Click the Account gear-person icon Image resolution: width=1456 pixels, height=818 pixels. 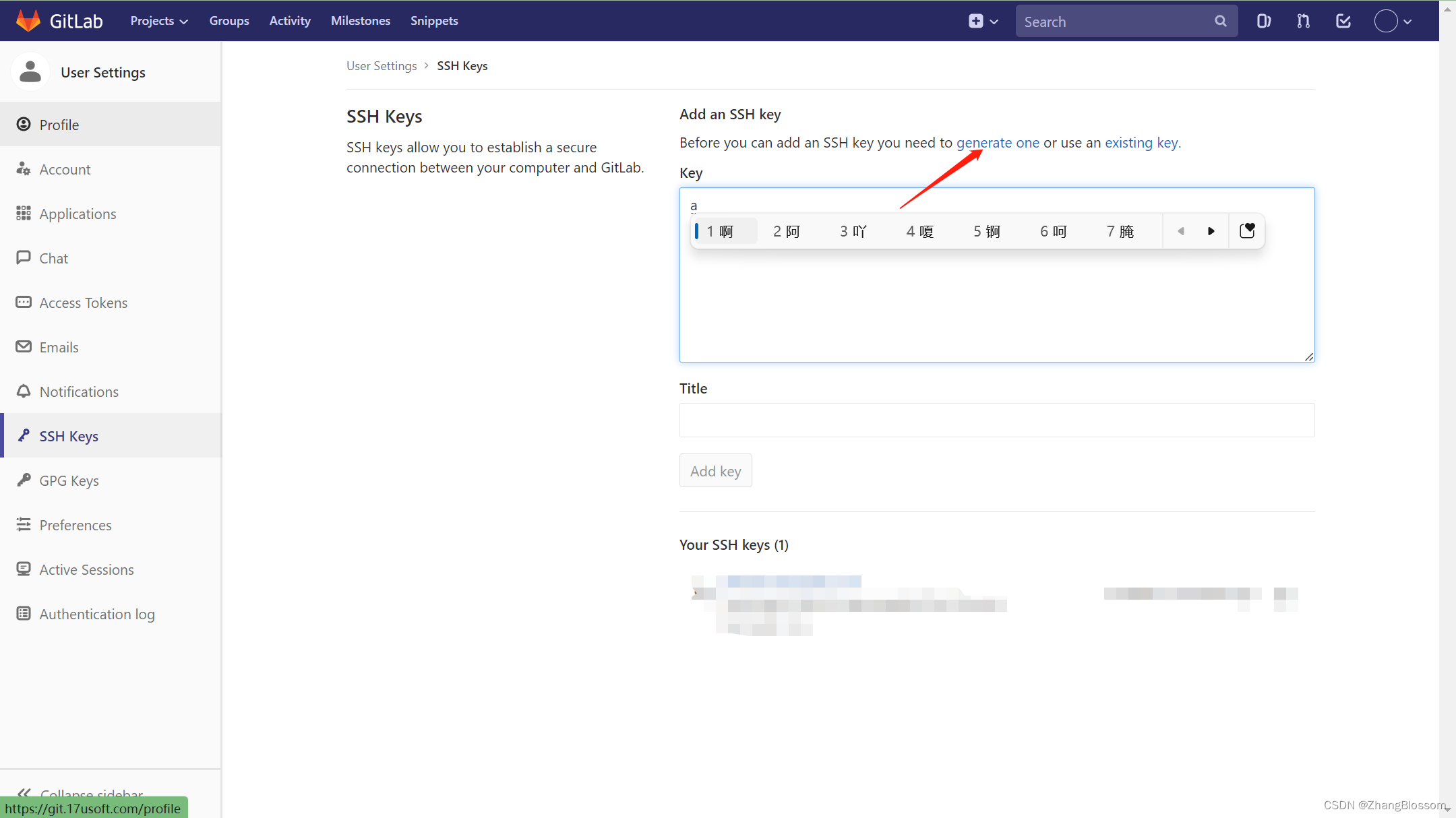[x=24, y=168]
